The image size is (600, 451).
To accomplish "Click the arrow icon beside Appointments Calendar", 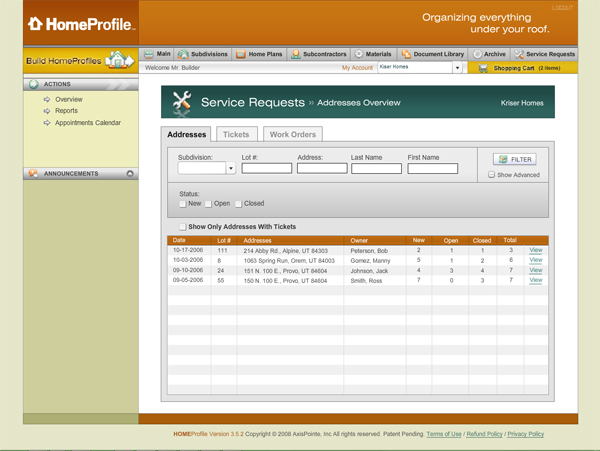I will [47, 123].
